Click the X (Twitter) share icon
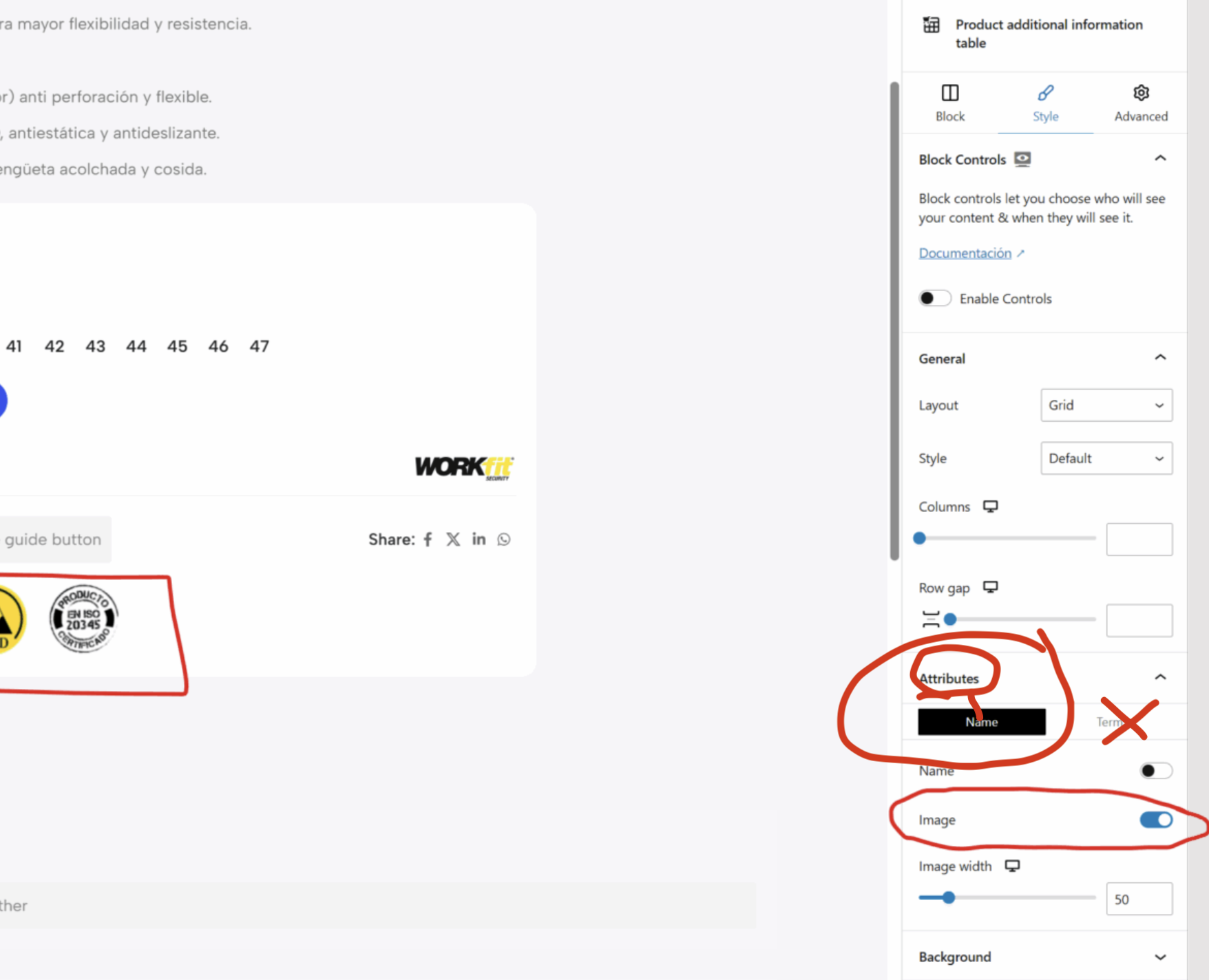The width and height of the screenshot is (1209, 980). click(x=453, y=540)
